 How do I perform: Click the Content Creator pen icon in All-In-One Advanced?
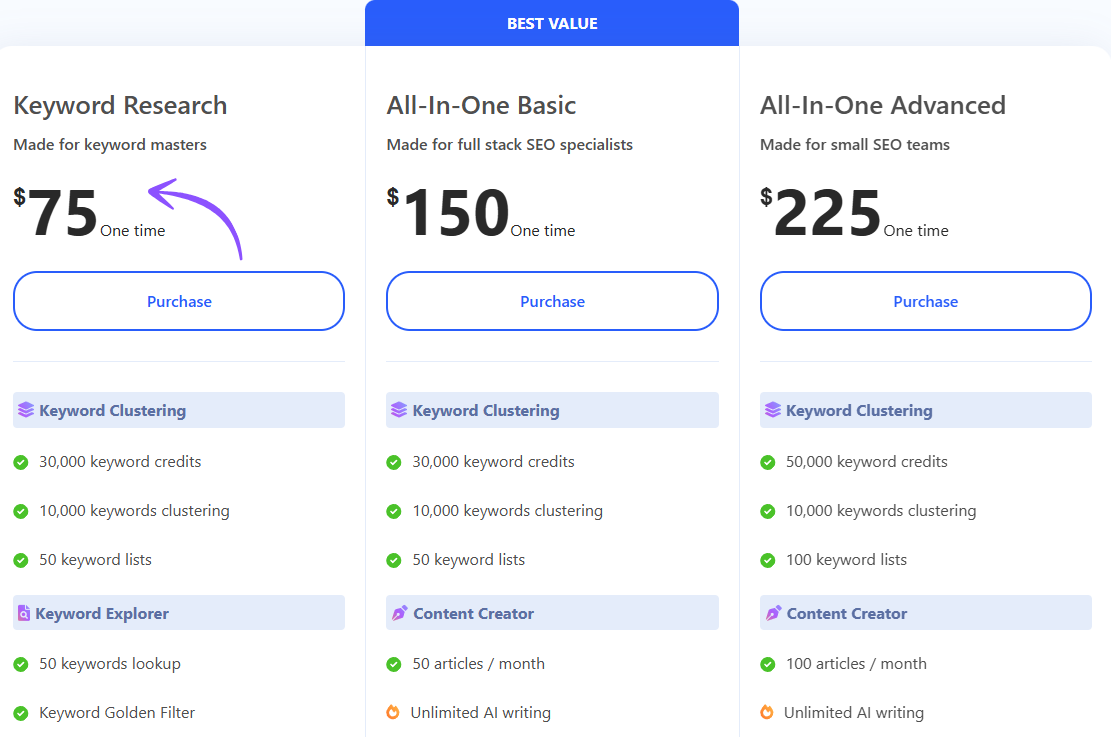coord(772,613)
